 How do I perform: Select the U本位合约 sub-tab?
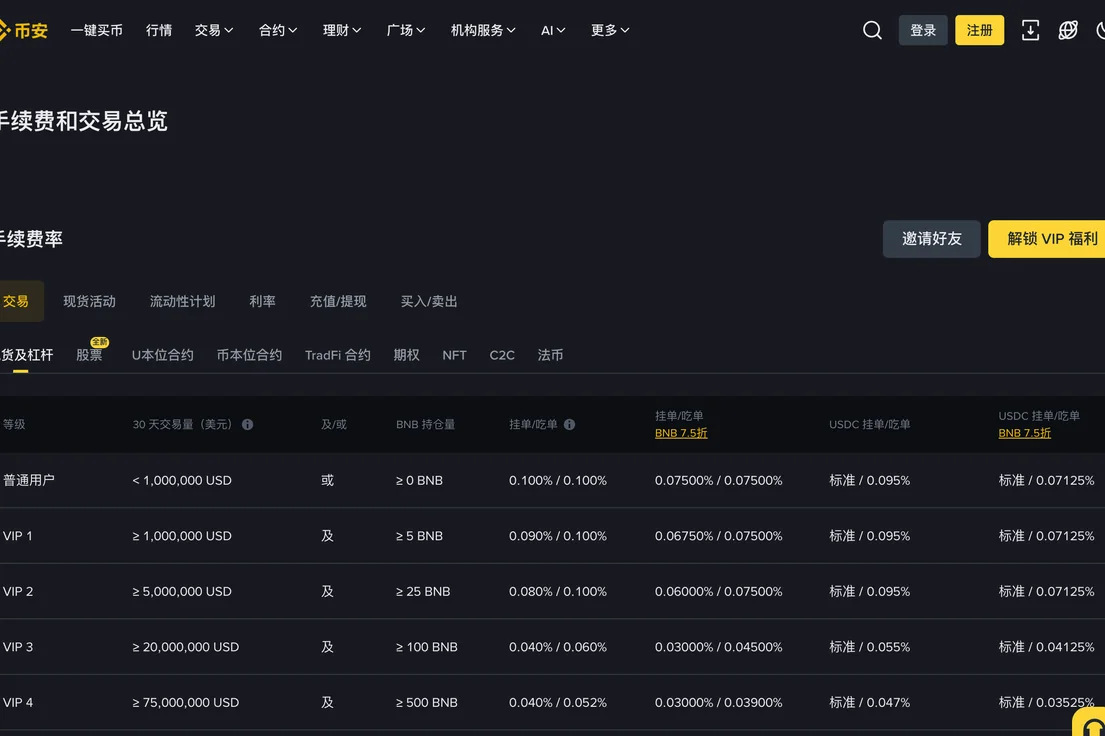[x=163, y=355]
